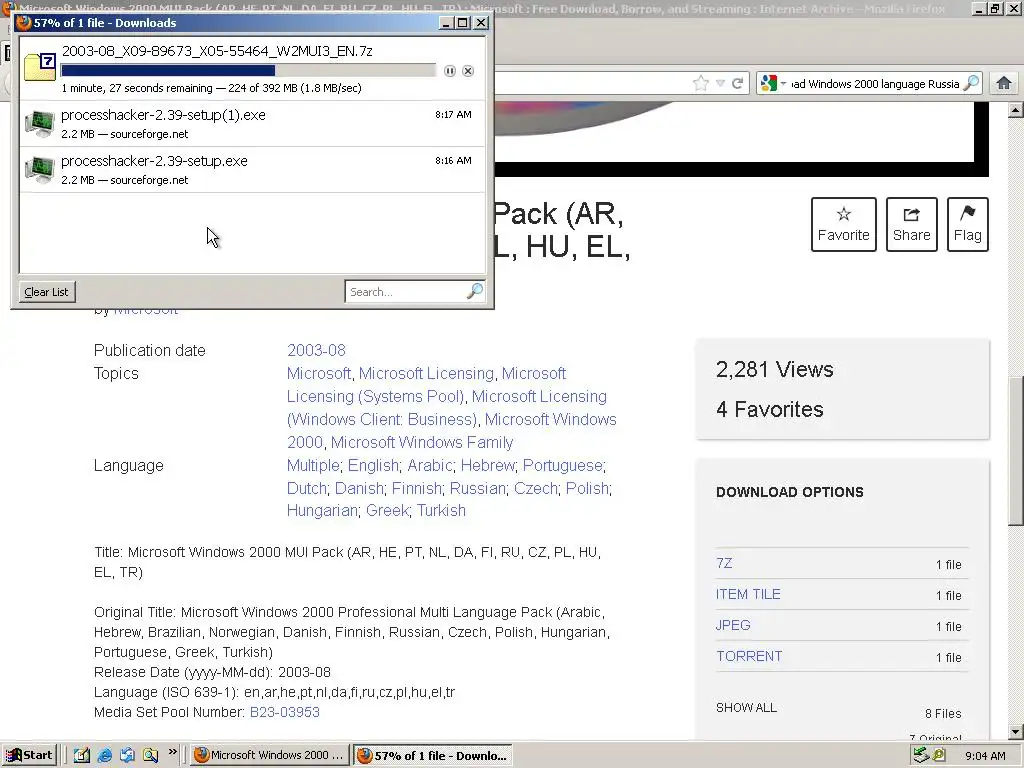Open Microsoft Licensing (Windows Client: Business) topic

pos(447,408)
